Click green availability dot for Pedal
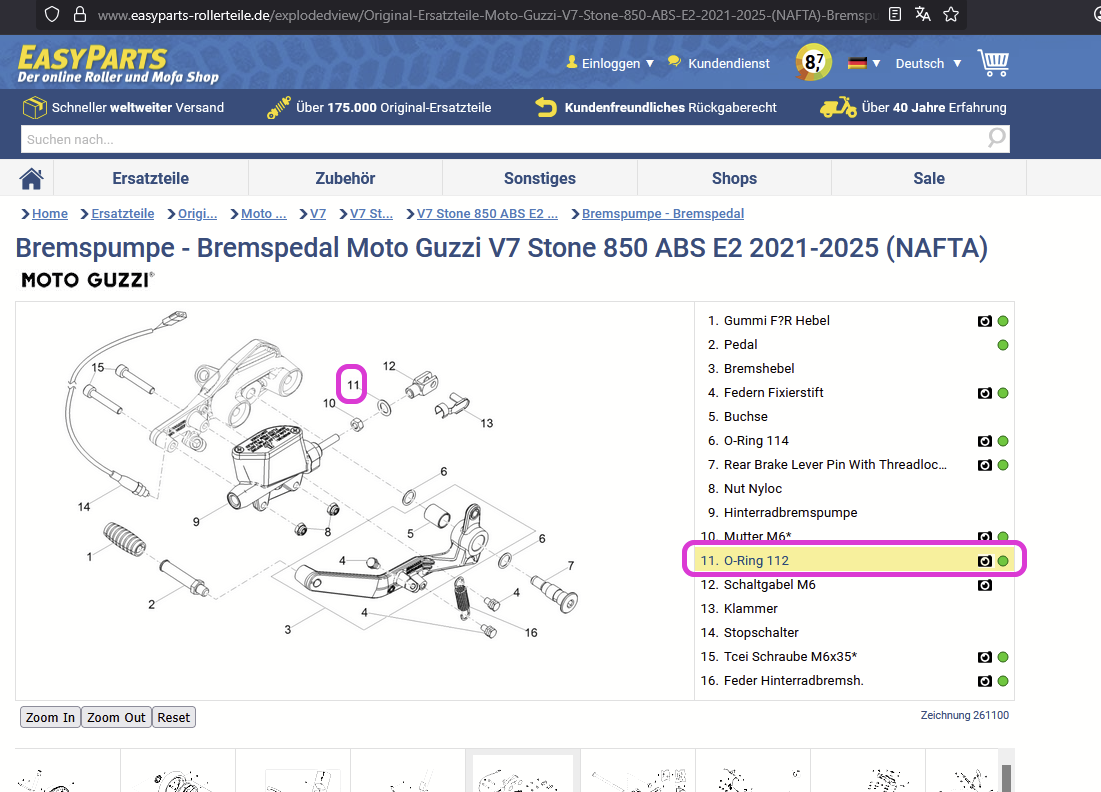The height and width of the screenshot is (792, 1101). [1003, 345]
